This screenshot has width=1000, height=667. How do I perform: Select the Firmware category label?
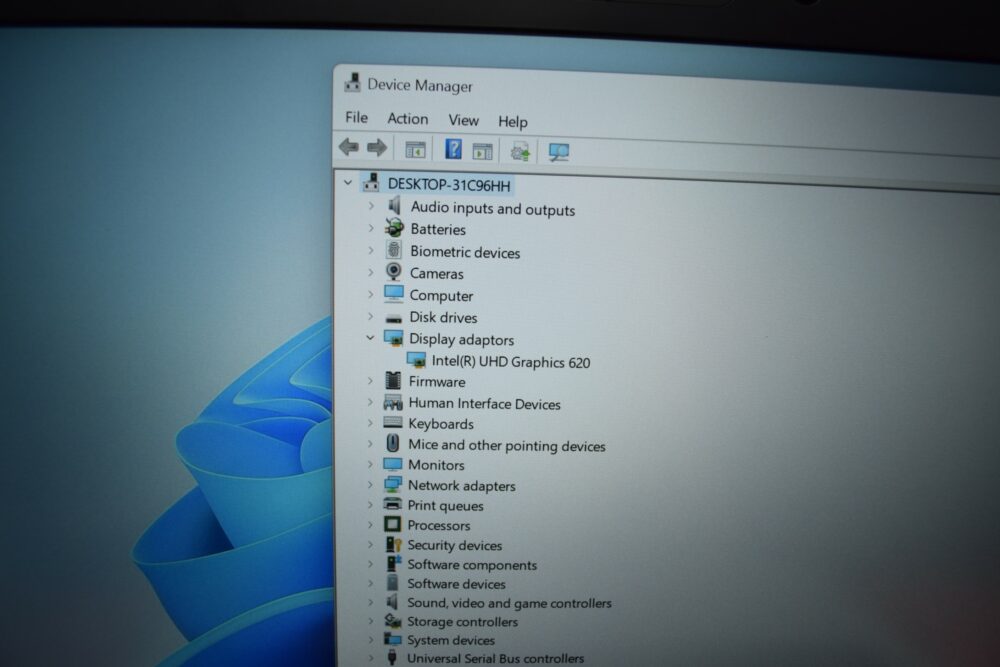coord(437,381)
